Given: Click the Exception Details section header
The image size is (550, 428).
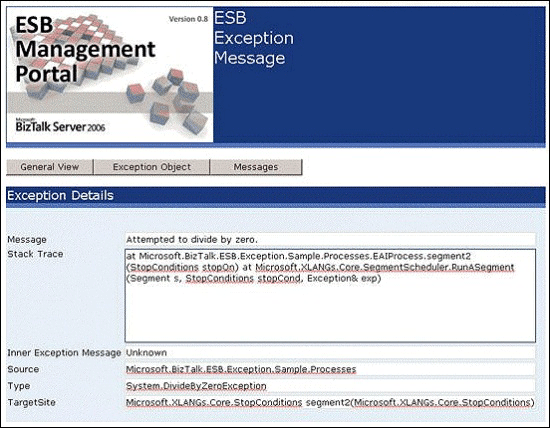Looking at the screenshot, I should (x=276, y=195).
